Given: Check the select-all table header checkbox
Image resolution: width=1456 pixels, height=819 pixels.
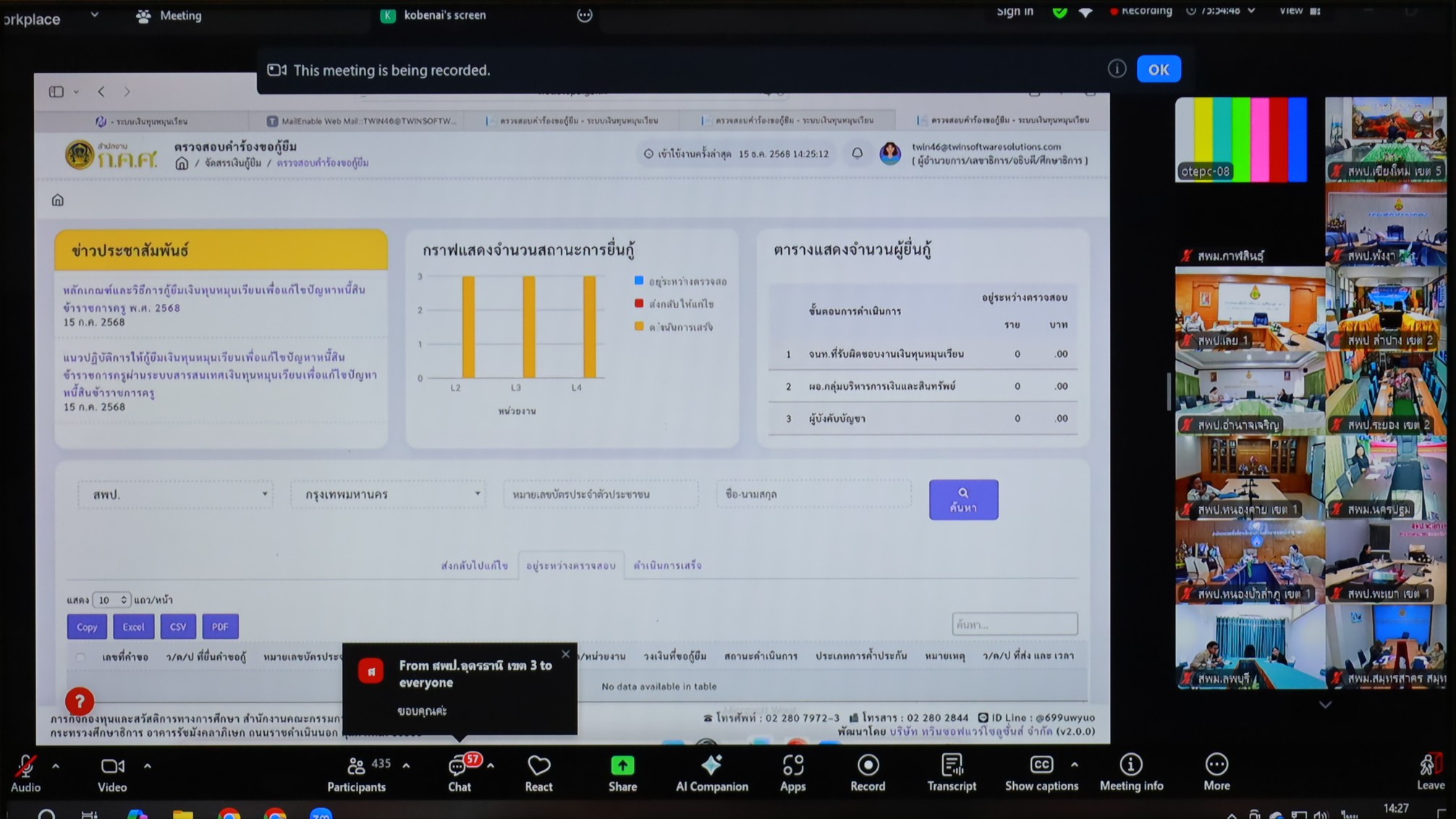Looking at the screenshot, I should [x=80, y=657].
